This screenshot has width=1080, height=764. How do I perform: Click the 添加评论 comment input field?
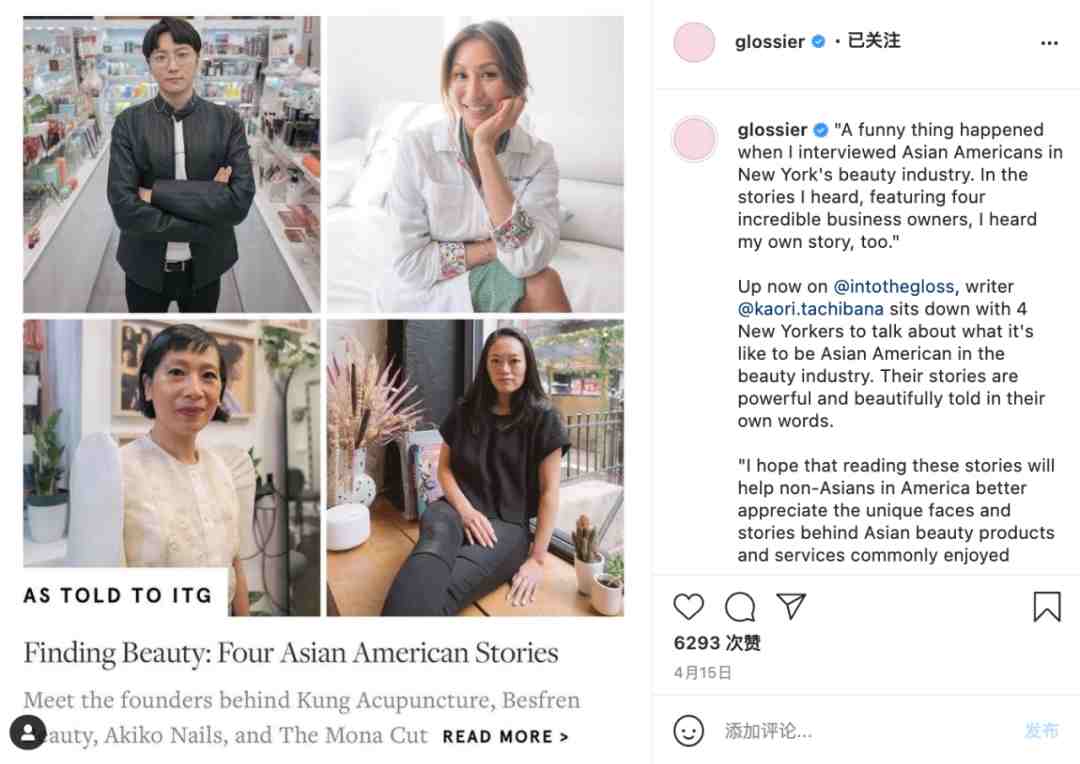coord(868,730)
